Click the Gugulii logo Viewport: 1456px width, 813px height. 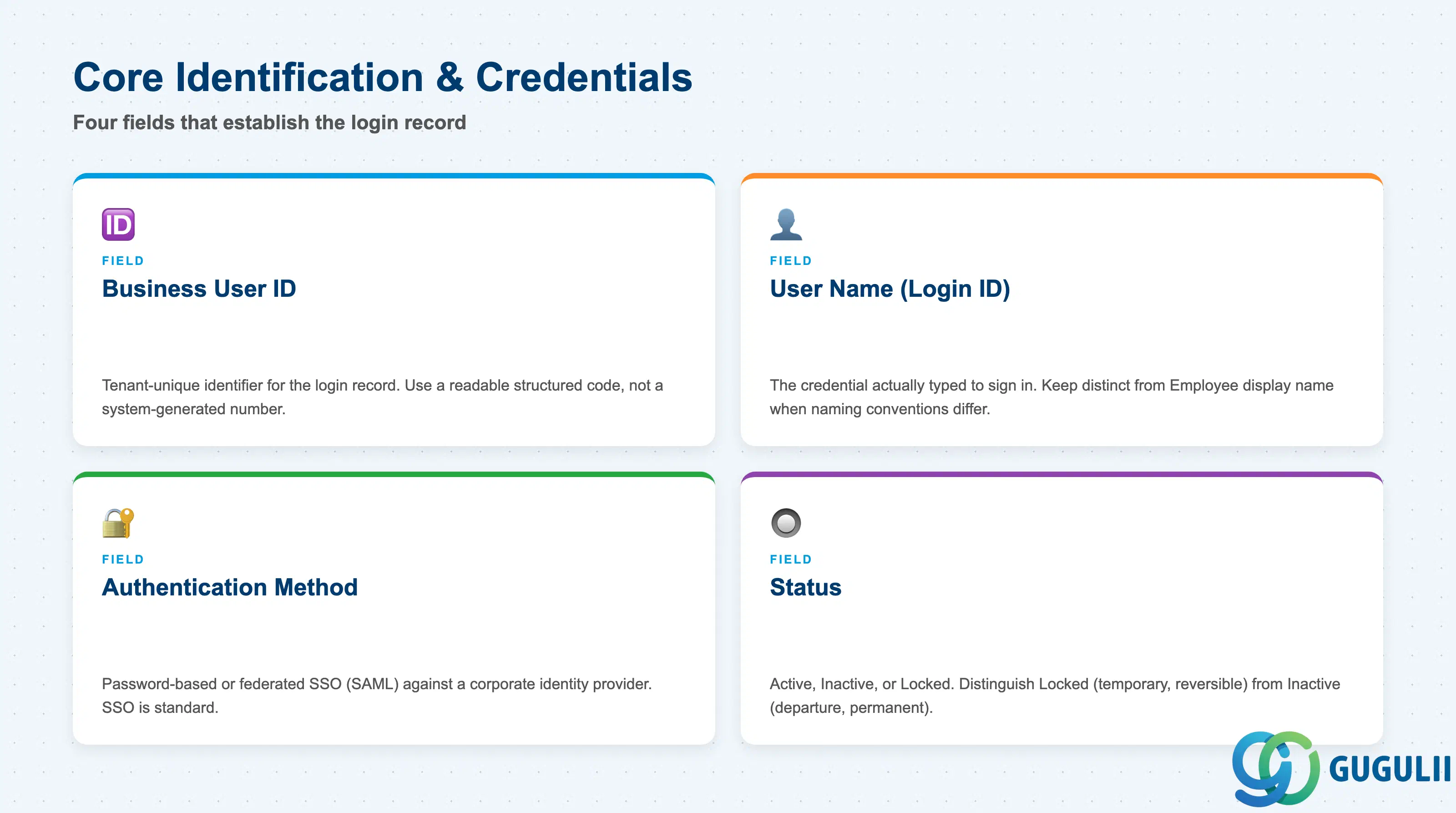[x=1341, y=768]
